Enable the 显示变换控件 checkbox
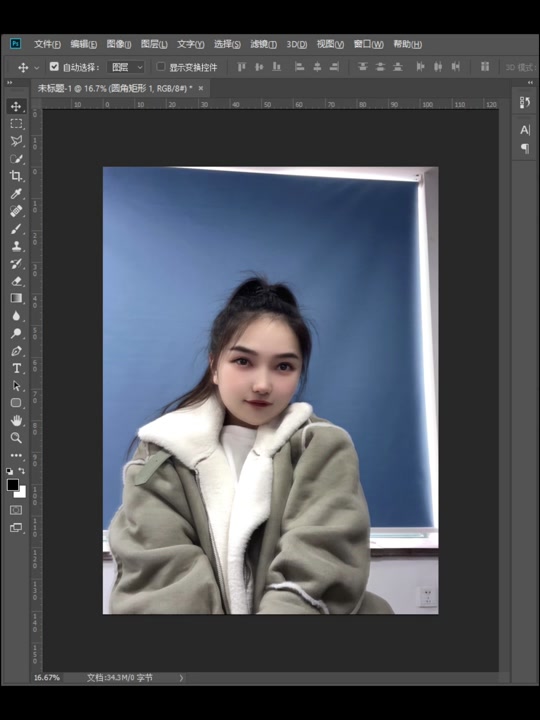 (161, 67)
